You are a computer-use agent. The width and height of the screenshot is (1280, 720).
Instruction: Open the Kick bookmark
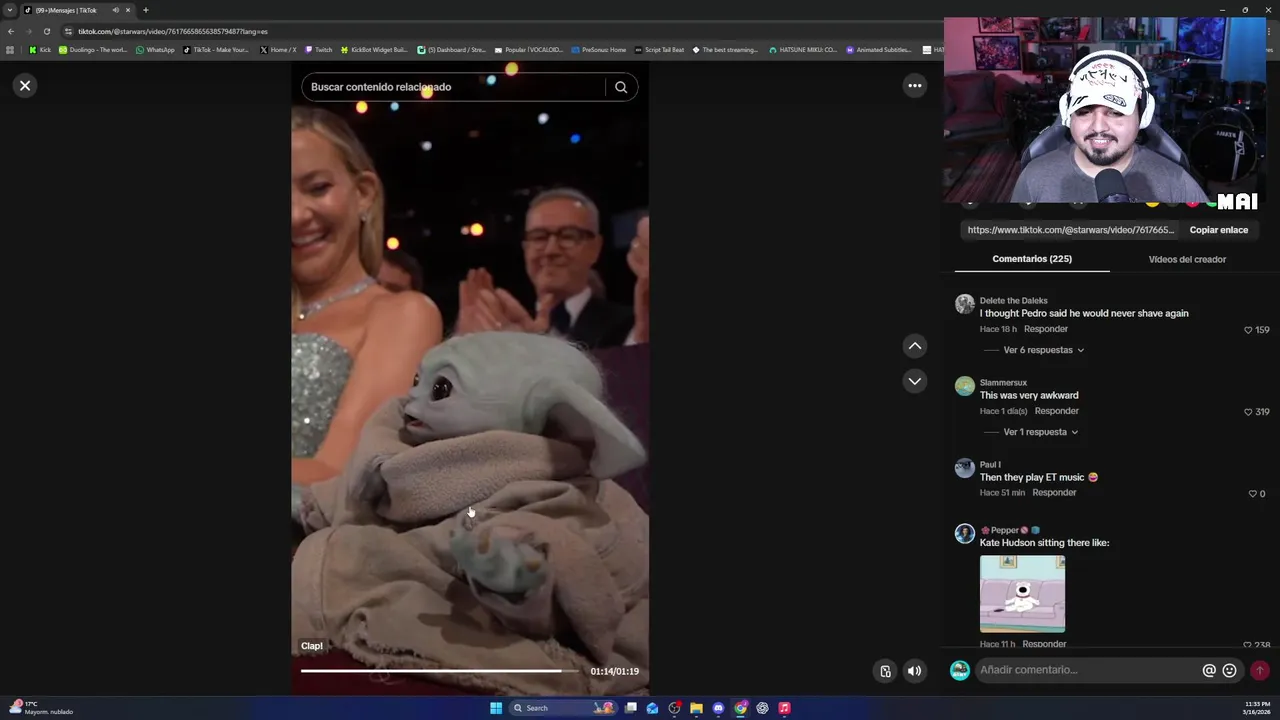tap(40, 50)
